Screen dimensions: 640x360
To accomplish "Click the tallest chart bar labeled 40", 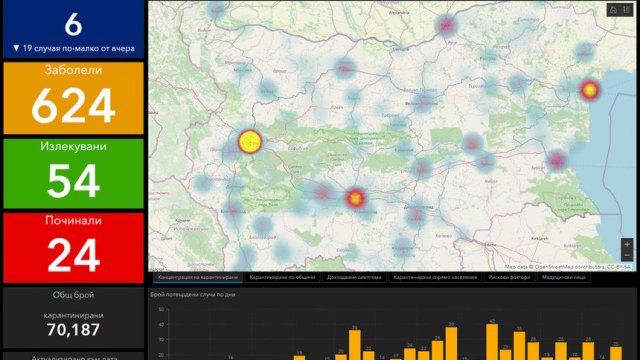I will point(492,342).
